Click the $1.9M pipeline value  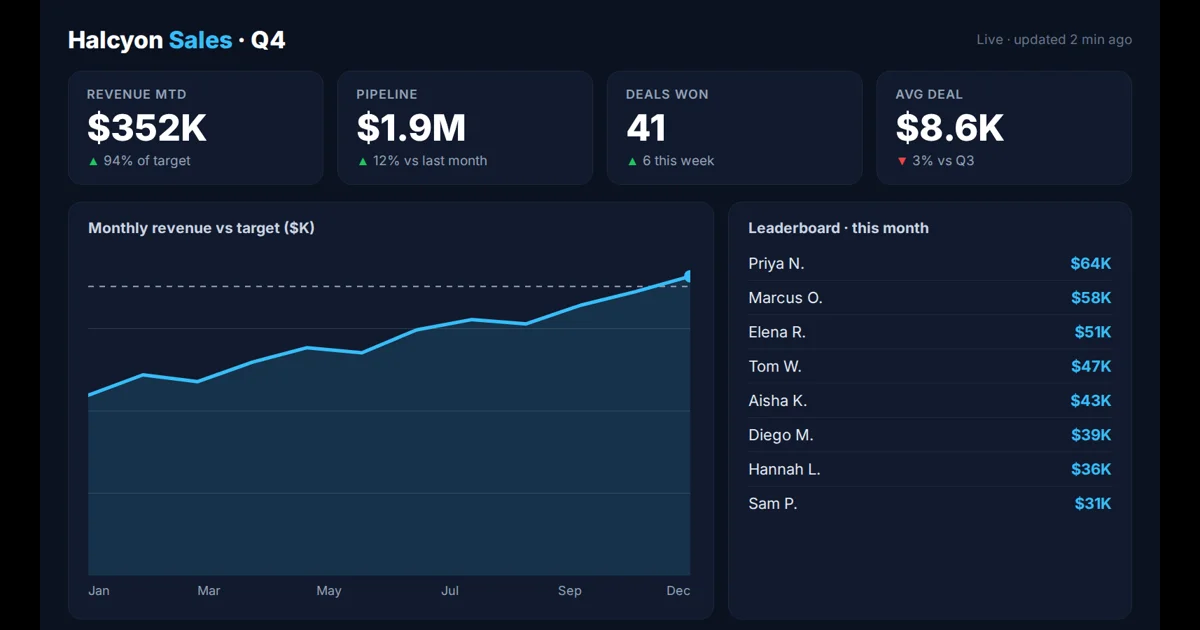411,128
